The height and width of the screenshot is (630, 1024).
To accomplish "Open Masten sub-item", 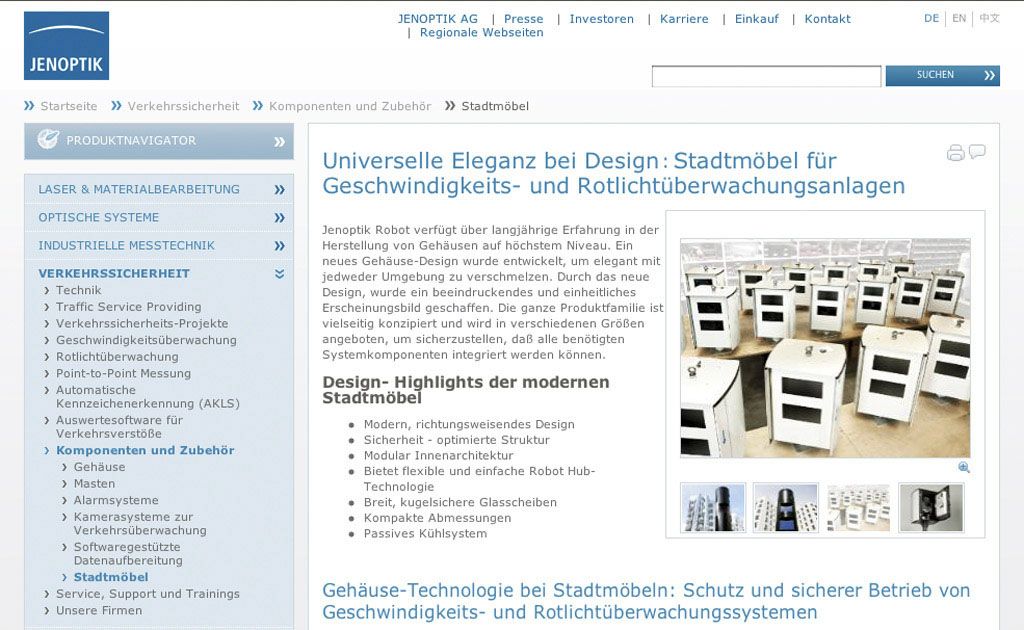I will click(x=94, y=484).
